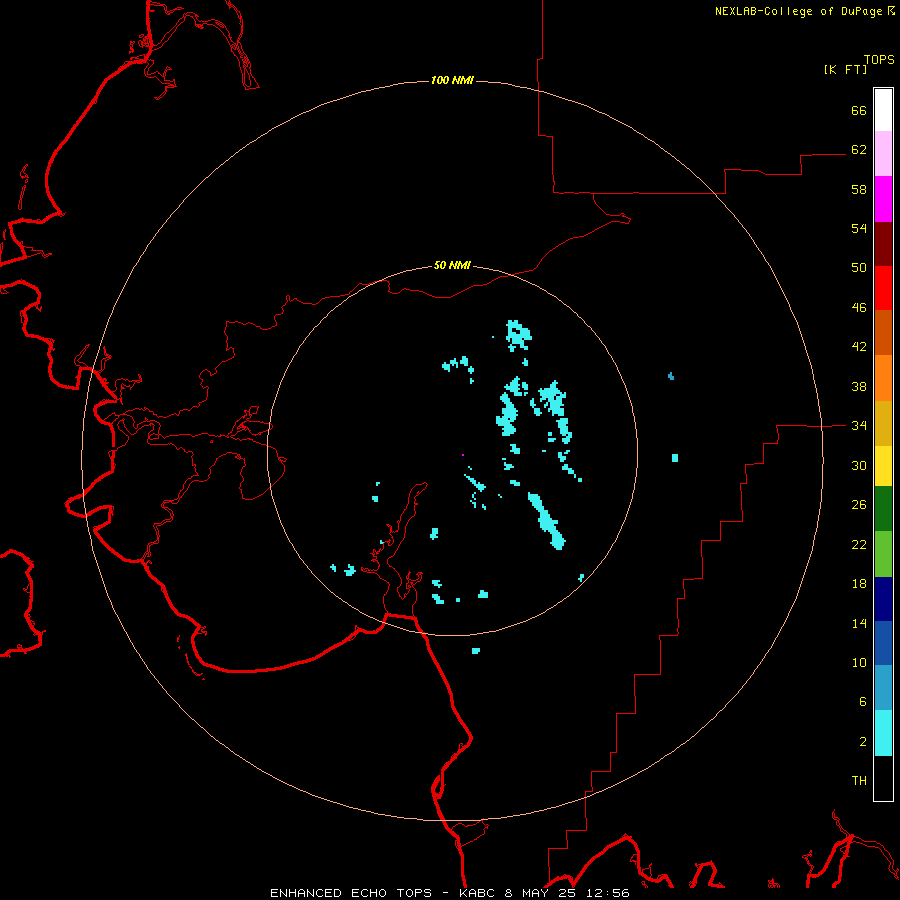Click the 22 legend value

tap(859, 544)
